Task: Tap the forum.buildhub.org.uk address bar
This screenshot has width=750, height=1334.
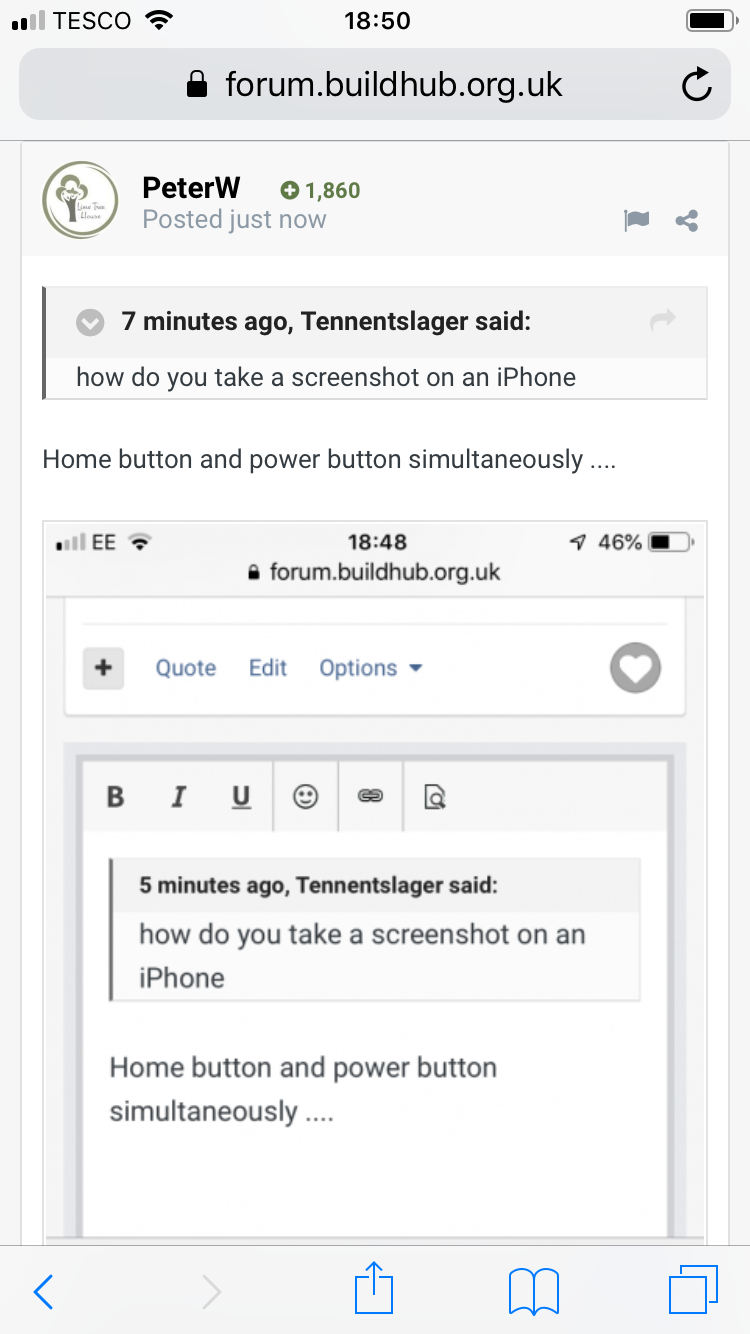Action: (x=375, y=85)
